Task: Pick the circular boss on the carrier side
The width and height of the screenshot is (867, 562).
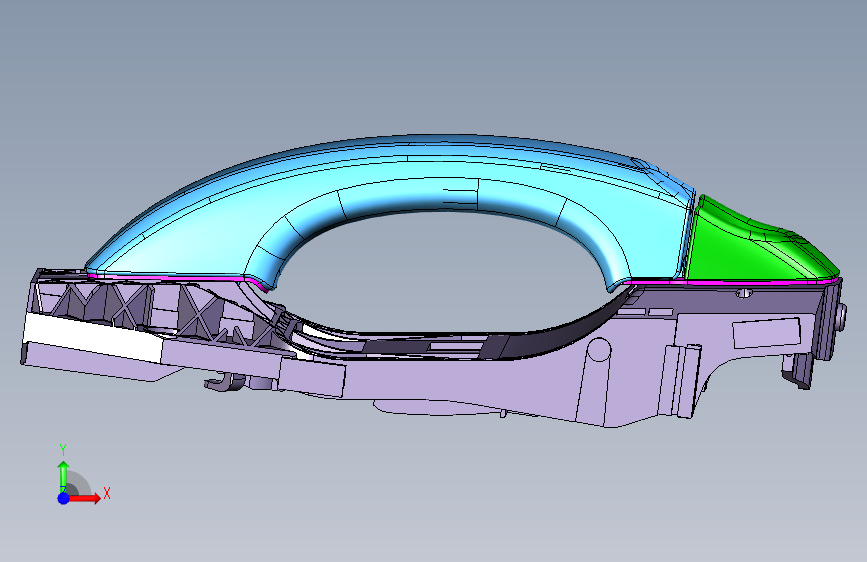Action: pos(598,350)
